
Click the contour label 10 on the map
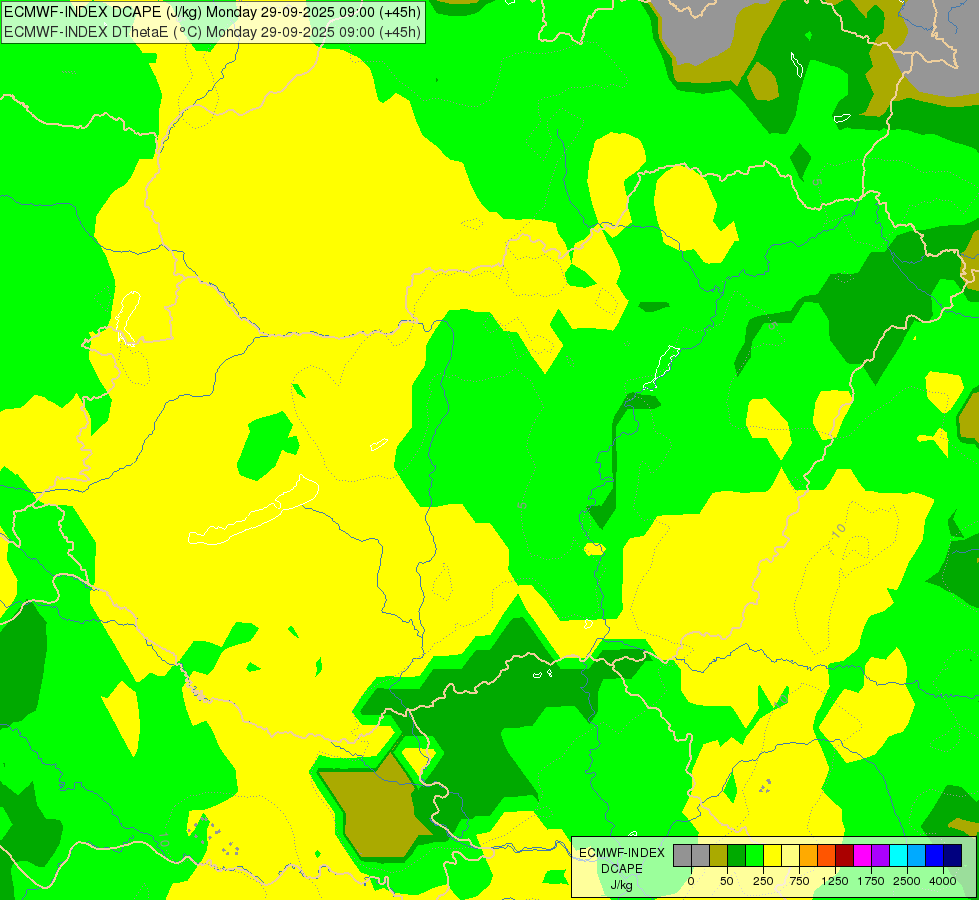[838, 529]
